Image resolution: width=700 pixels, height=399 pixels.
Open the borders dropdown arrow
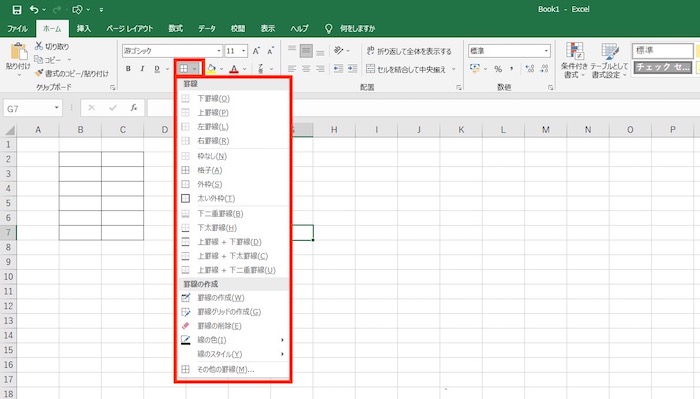(195, 69)
